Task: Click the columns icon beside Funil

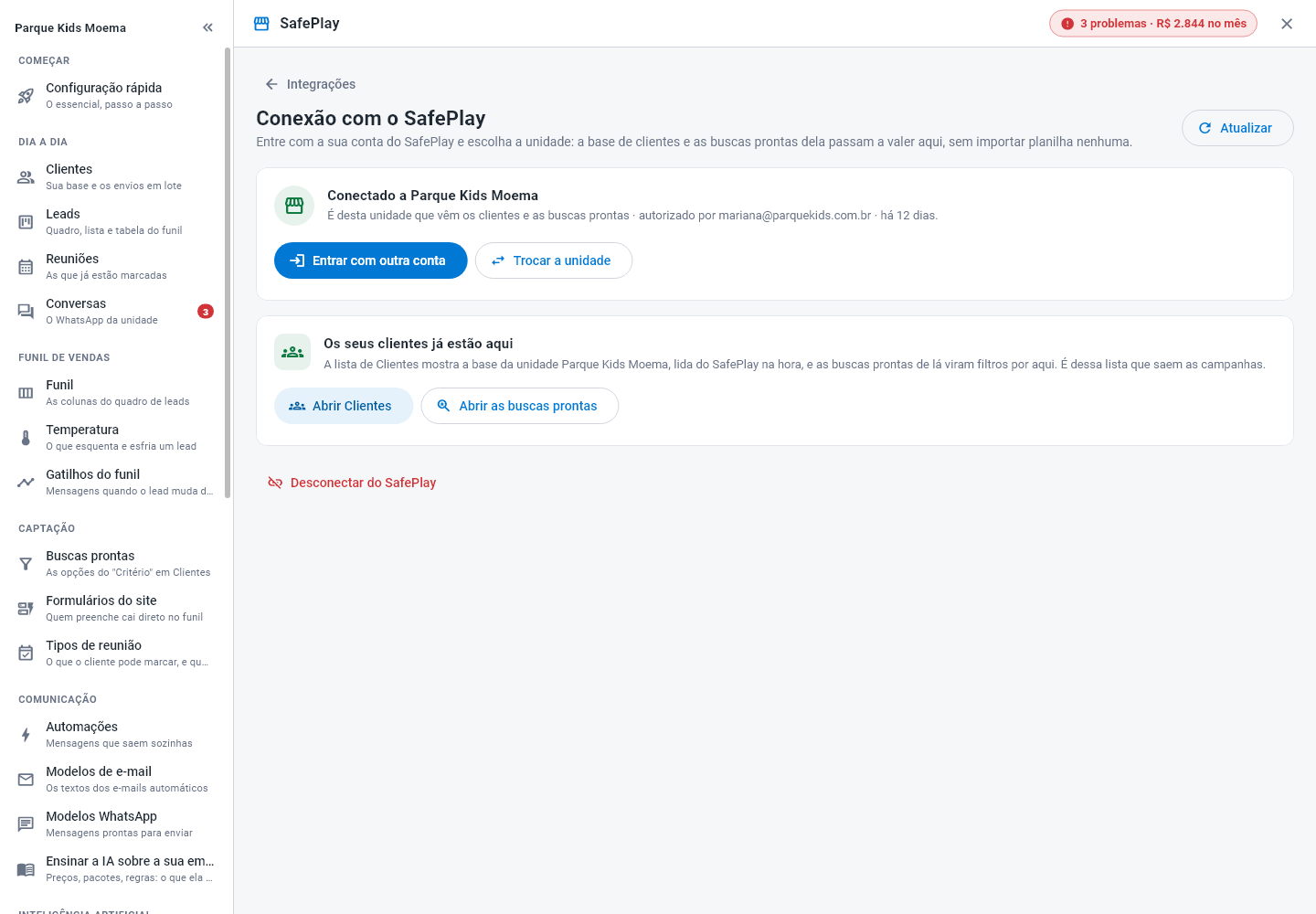Action: coord(26,393)
